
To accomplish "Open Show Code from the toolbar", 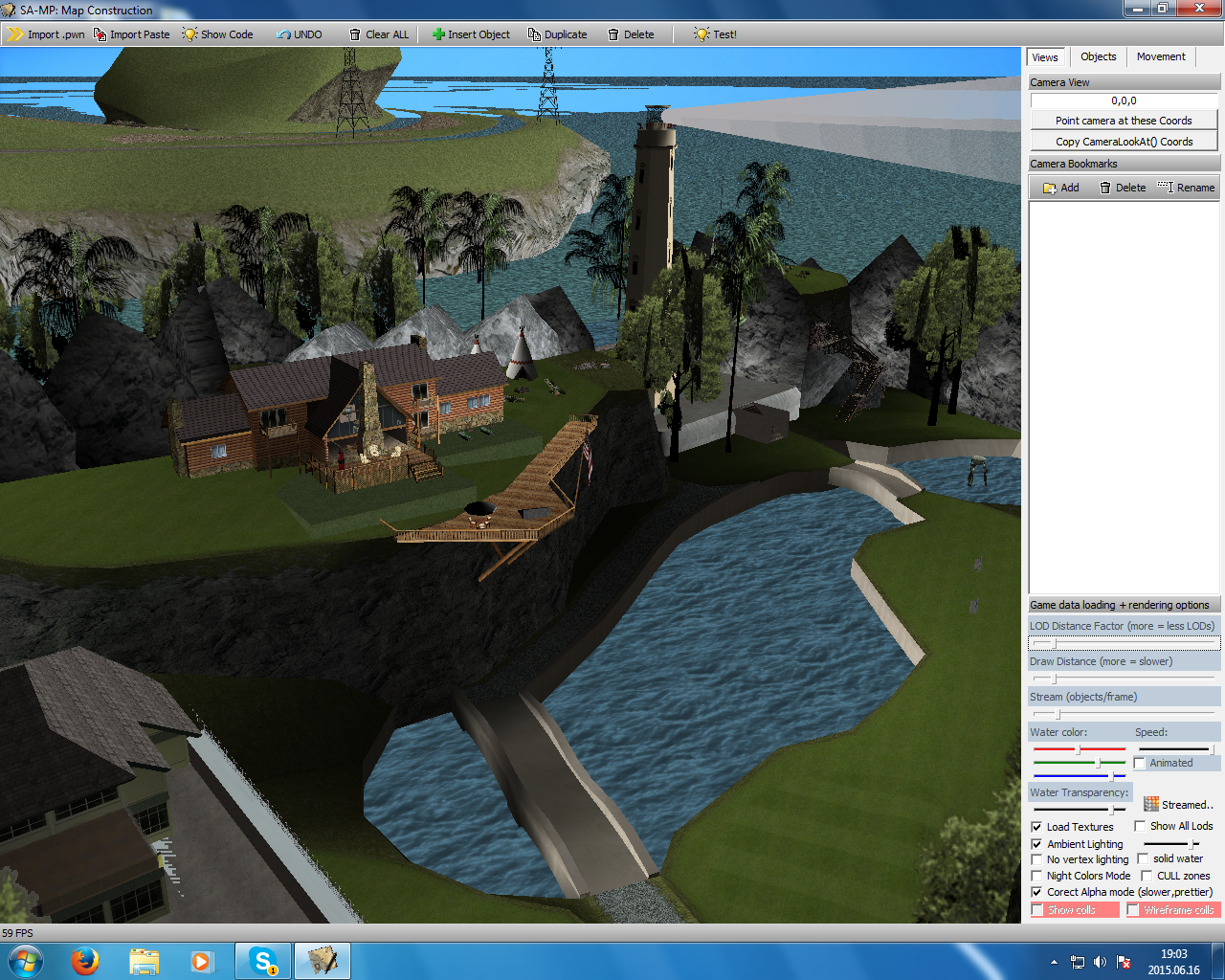I will tap(218, 34).
